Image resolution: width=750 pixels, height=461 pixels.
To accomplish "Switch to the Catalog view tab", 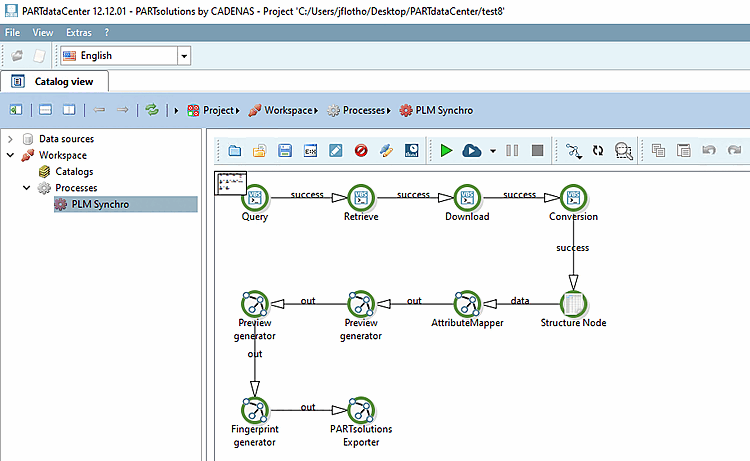I will pyautogui.click(x=55, y=81).
